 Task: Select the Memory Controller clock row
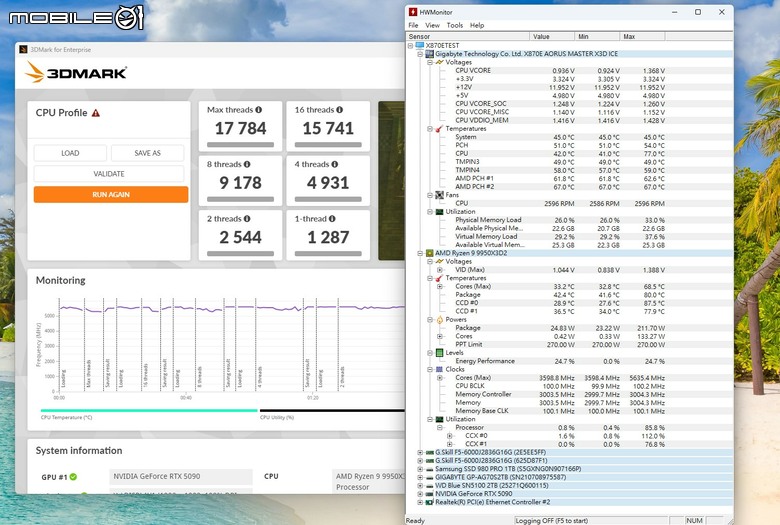click(x=570, y=394)
